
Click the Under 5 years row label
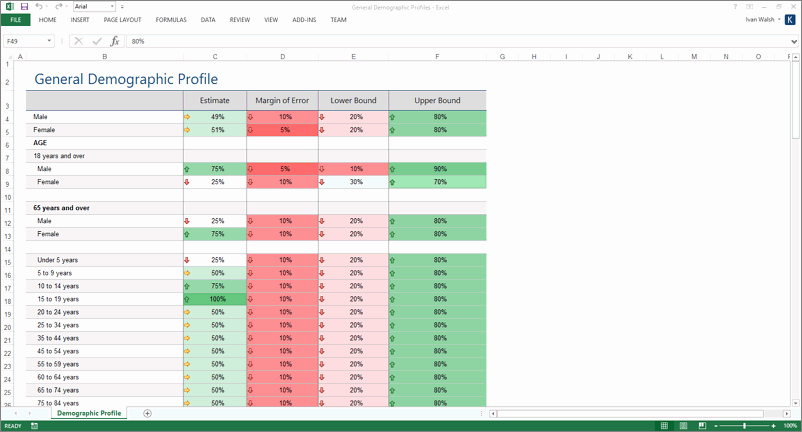[x=57, y=260]
